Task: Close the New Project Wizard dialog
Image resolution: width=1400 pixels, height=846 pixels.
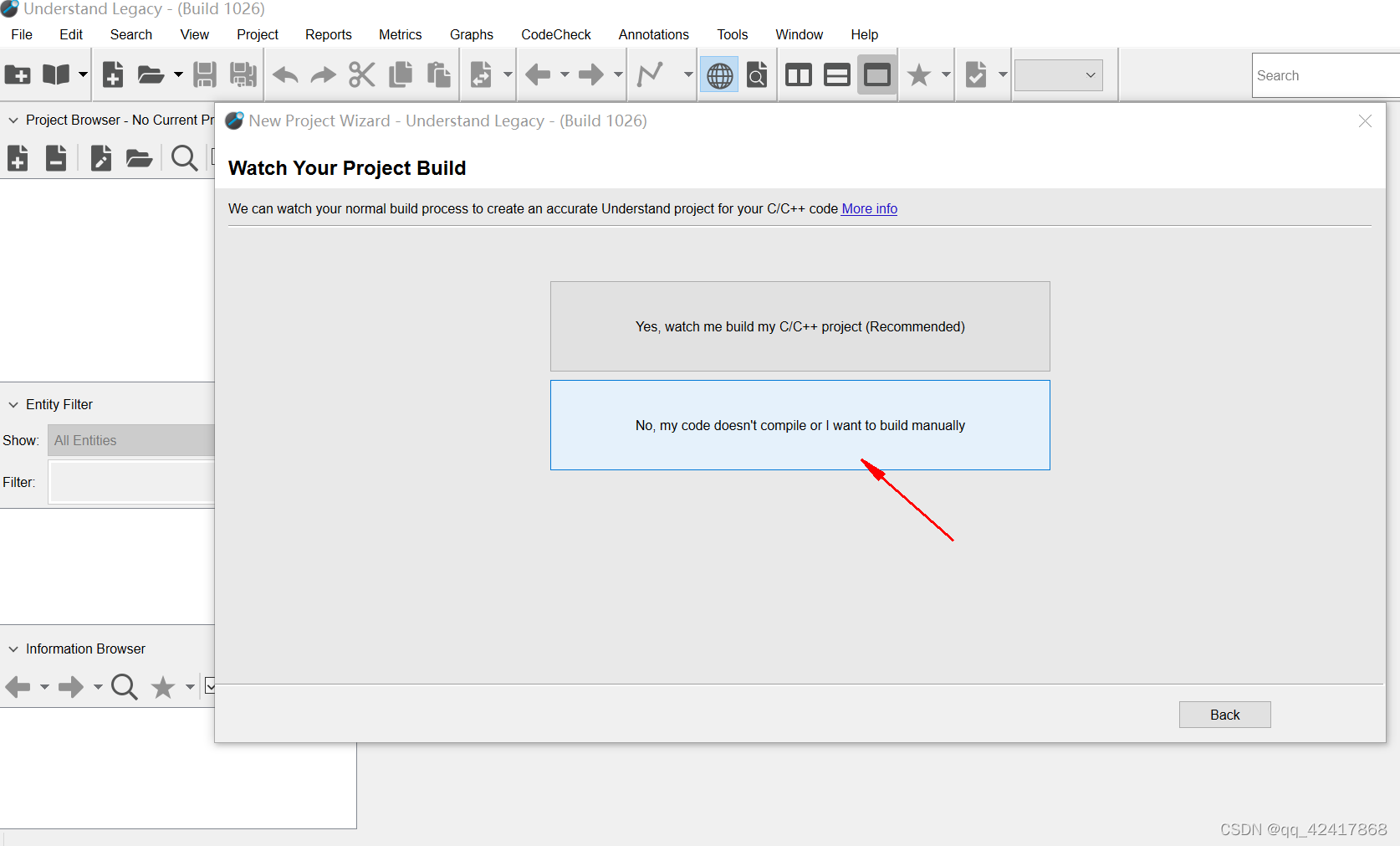Action: (1366, 121)
